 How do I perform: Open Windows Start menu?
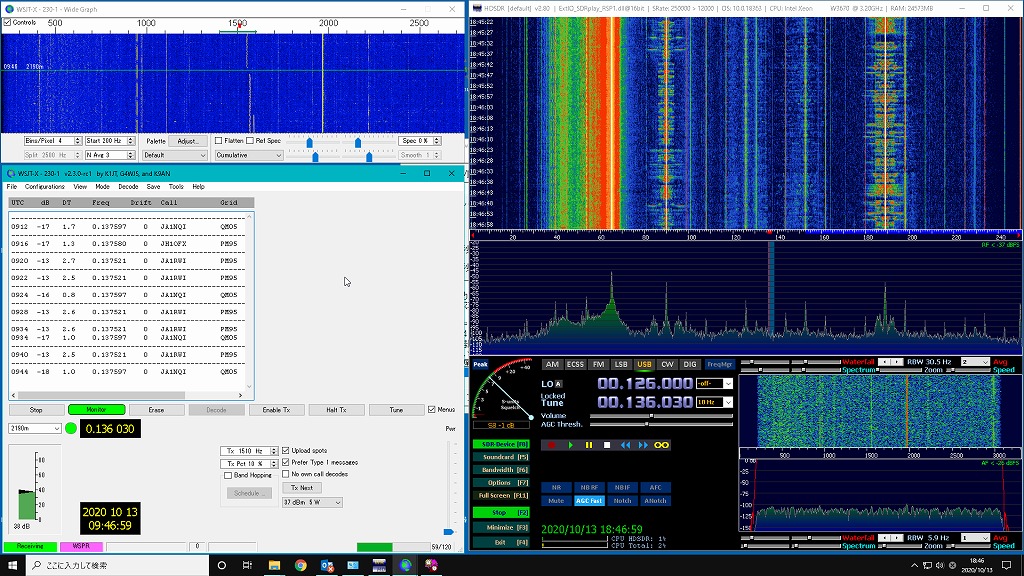coord(12,565)
